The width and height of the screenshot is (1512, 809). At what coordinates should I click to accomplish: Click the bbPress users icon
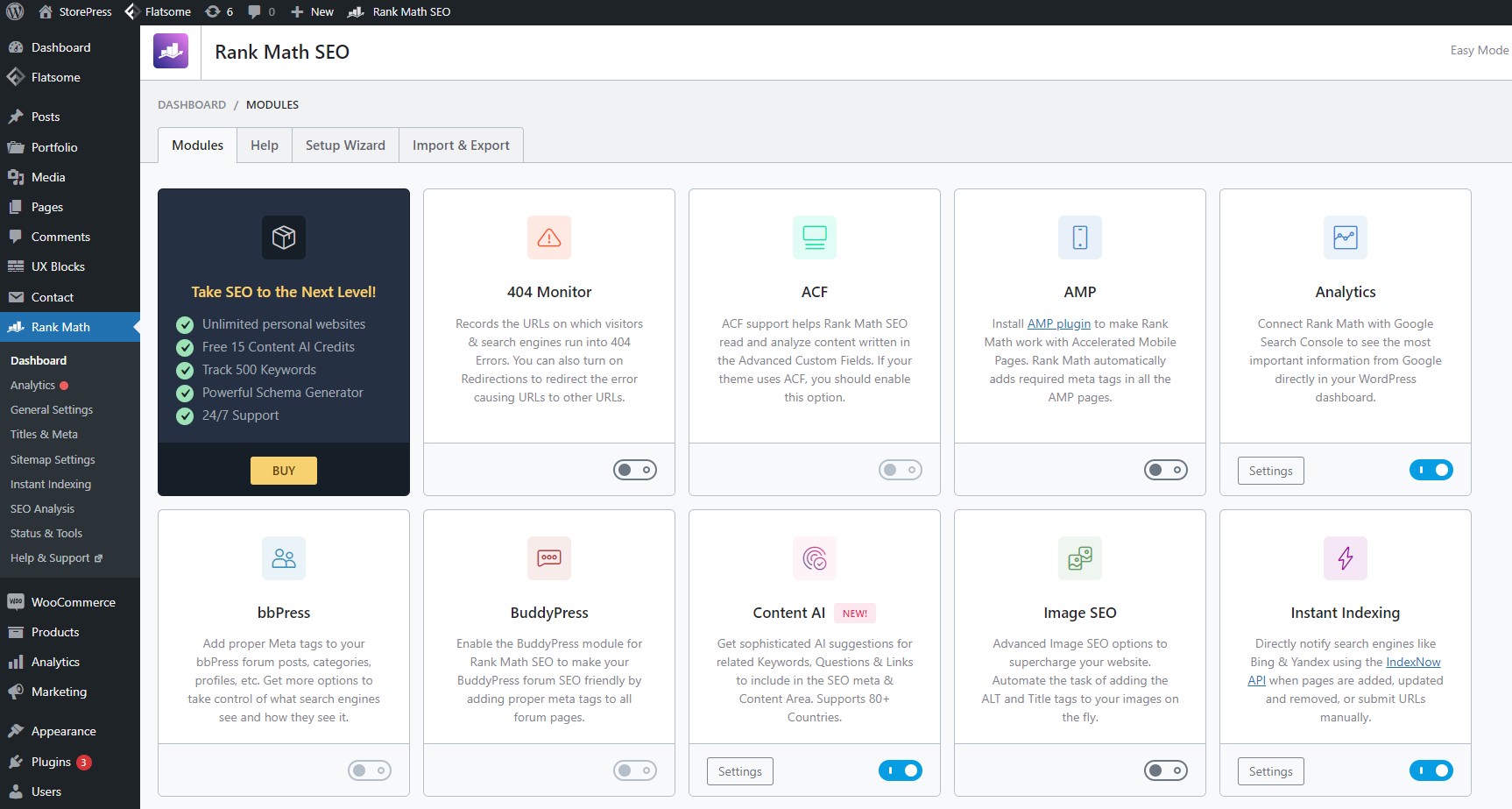[284, 558]
